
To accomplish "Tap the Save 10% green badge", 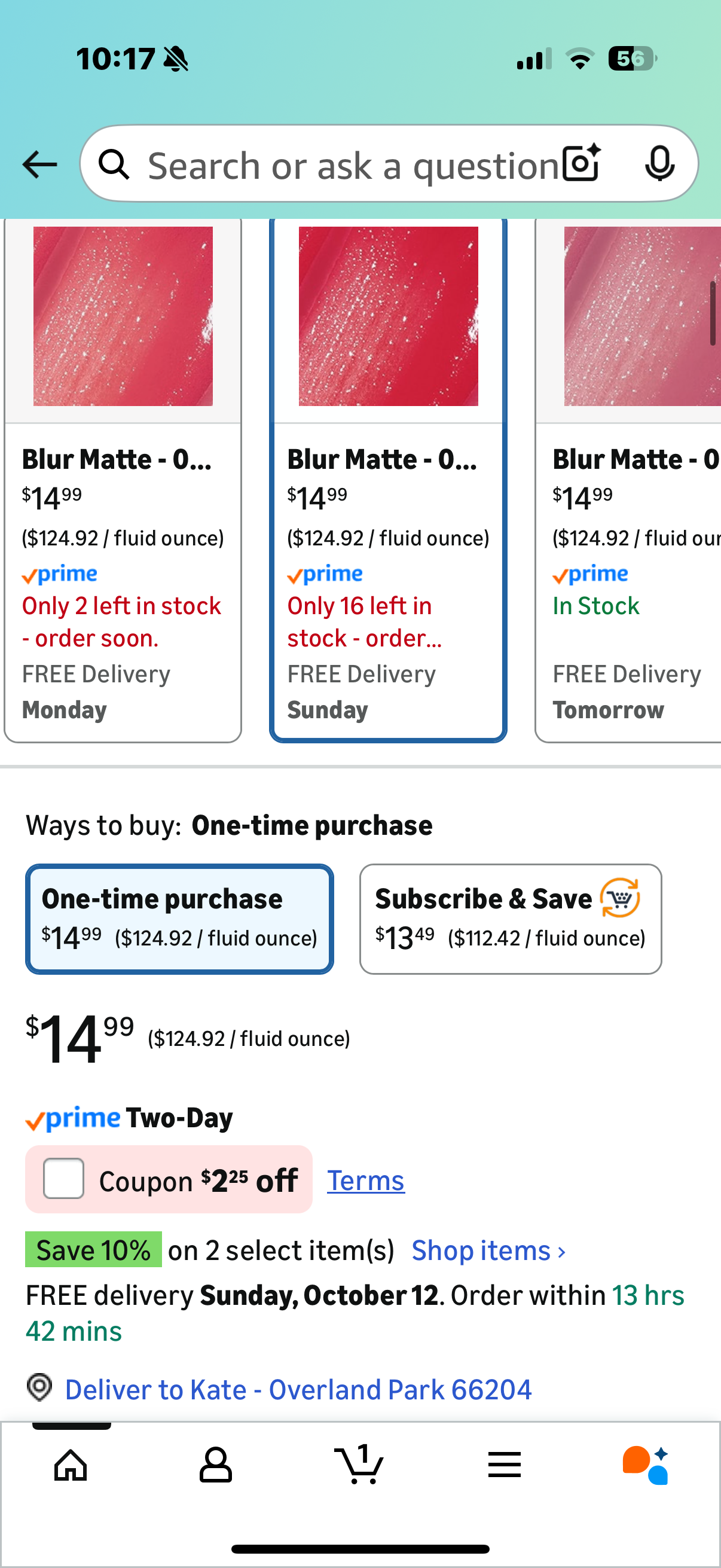I will point(93,1250).
